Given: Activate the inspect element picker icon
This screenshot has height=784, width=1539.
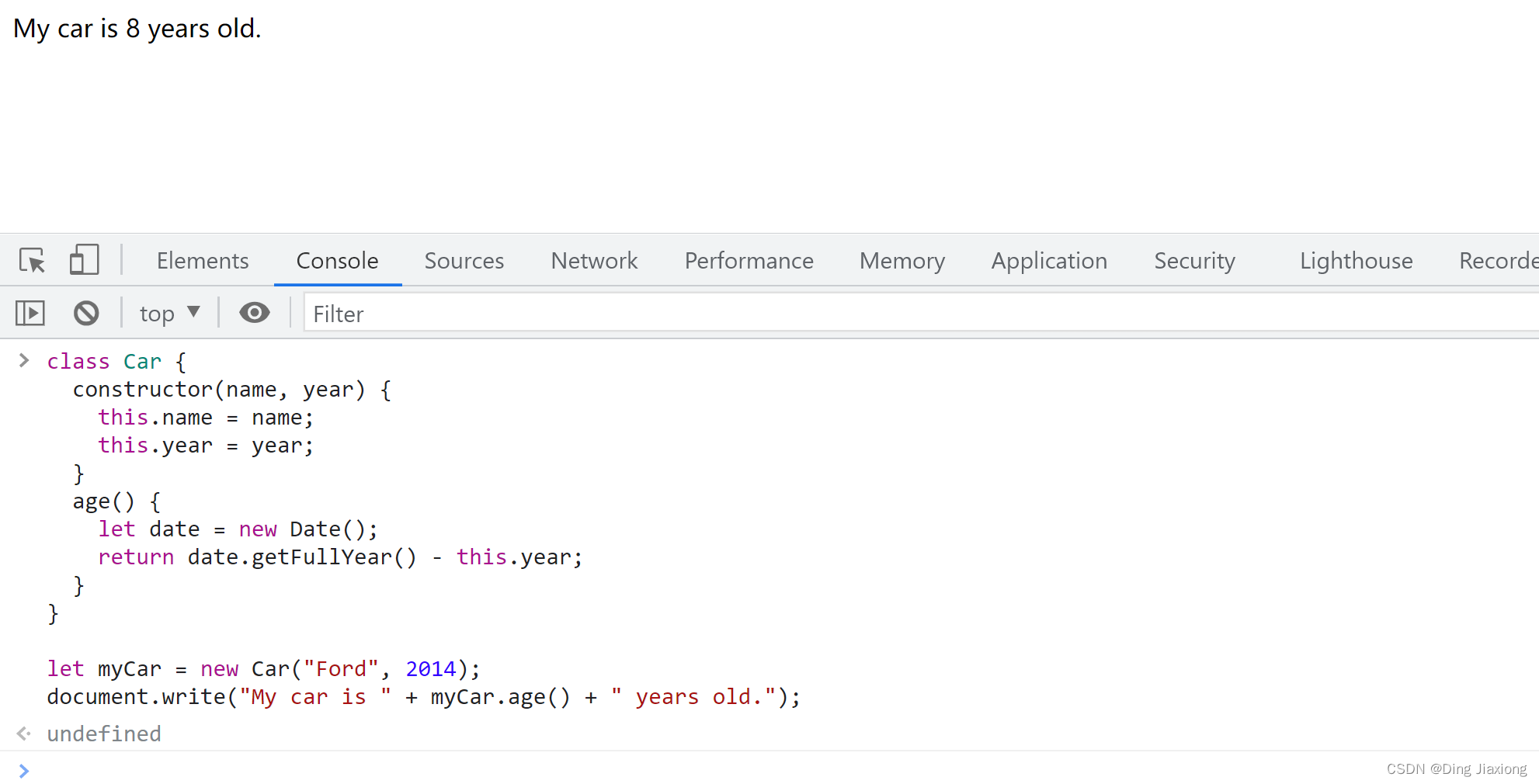Looking at the screenshot, I should click(x=33, y=260).
